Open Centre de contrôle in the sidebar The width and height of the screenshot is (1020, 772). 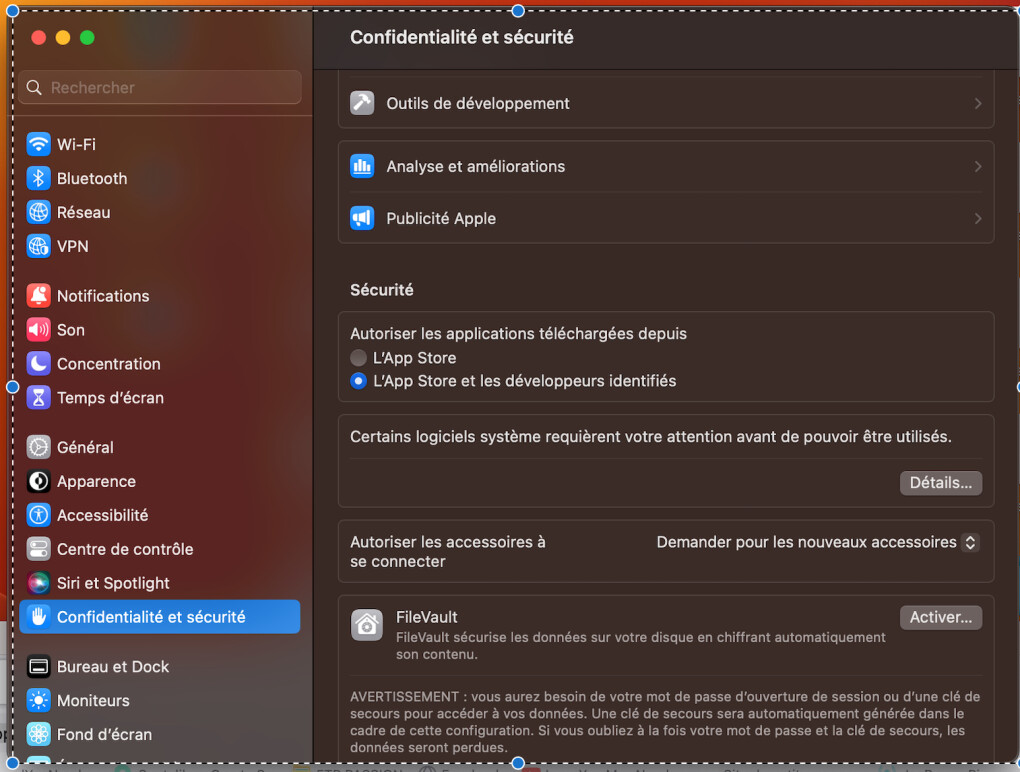tap(160, 549)
